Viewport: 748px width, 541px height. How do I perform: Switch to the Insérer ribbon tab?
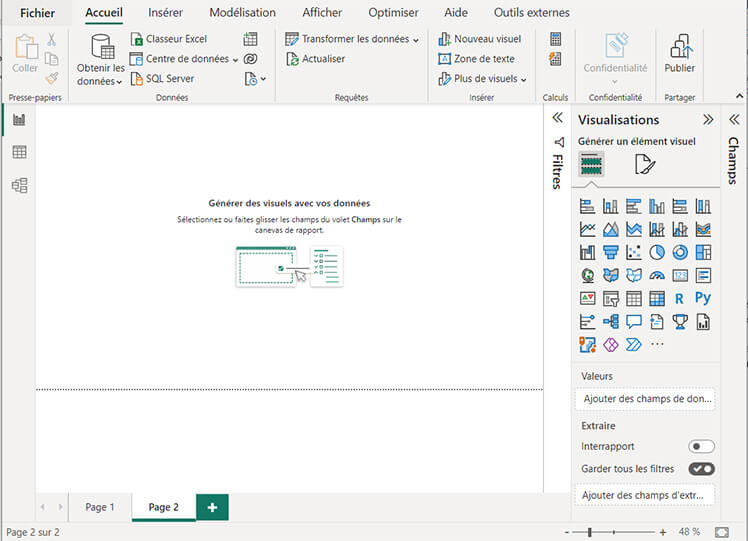(165, 12)
